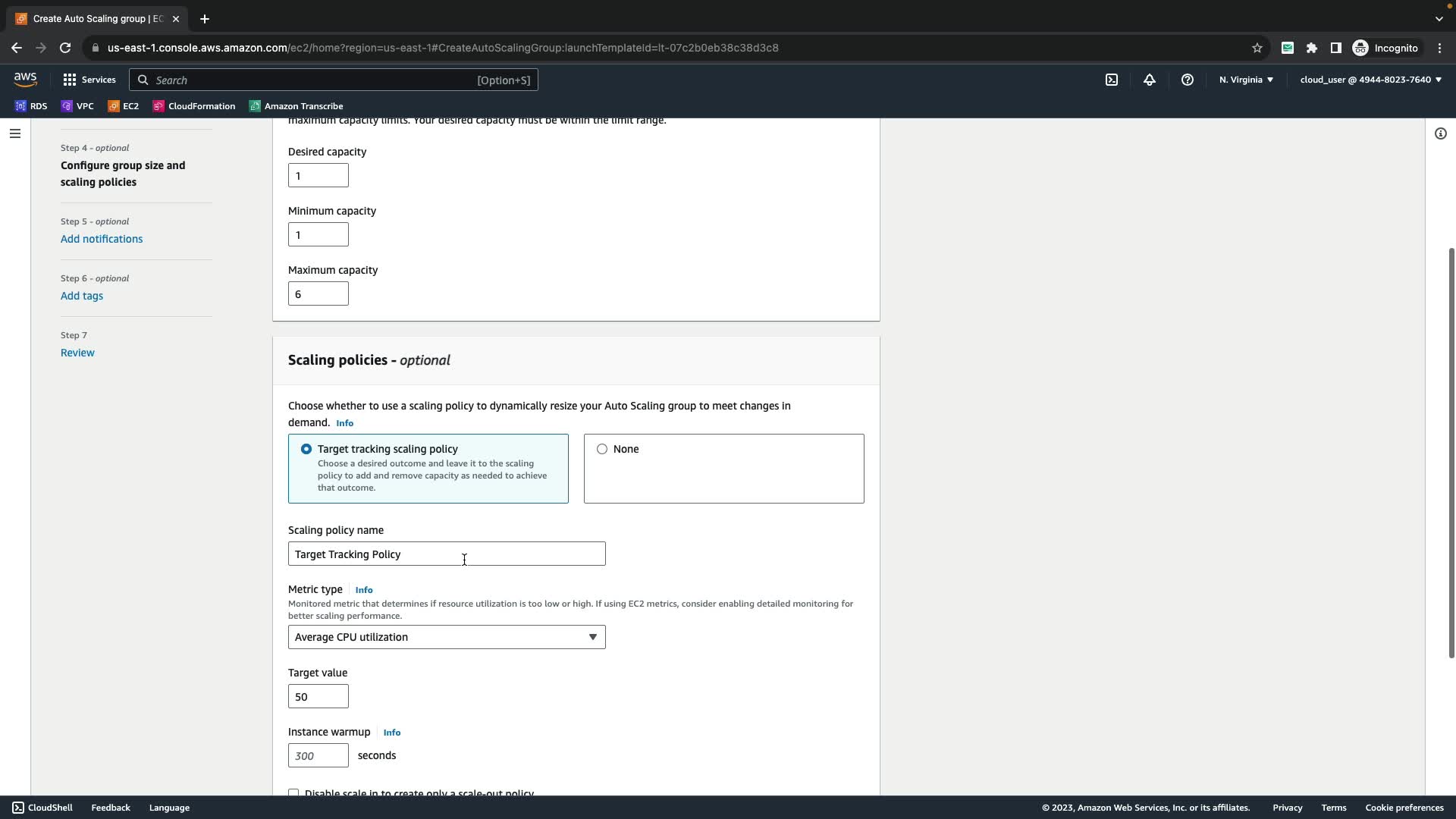1456x819 pixels.
Task: Open the Services grid menu
Action: pyautogui.click(x=89, y=80)
